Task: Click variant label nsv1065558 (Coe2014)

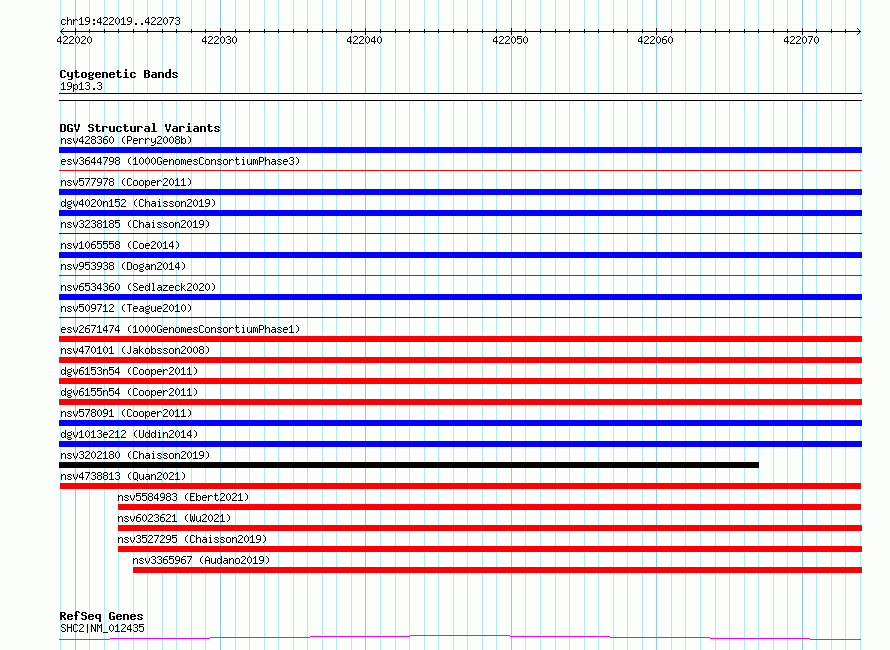Action: click(120, 245)
